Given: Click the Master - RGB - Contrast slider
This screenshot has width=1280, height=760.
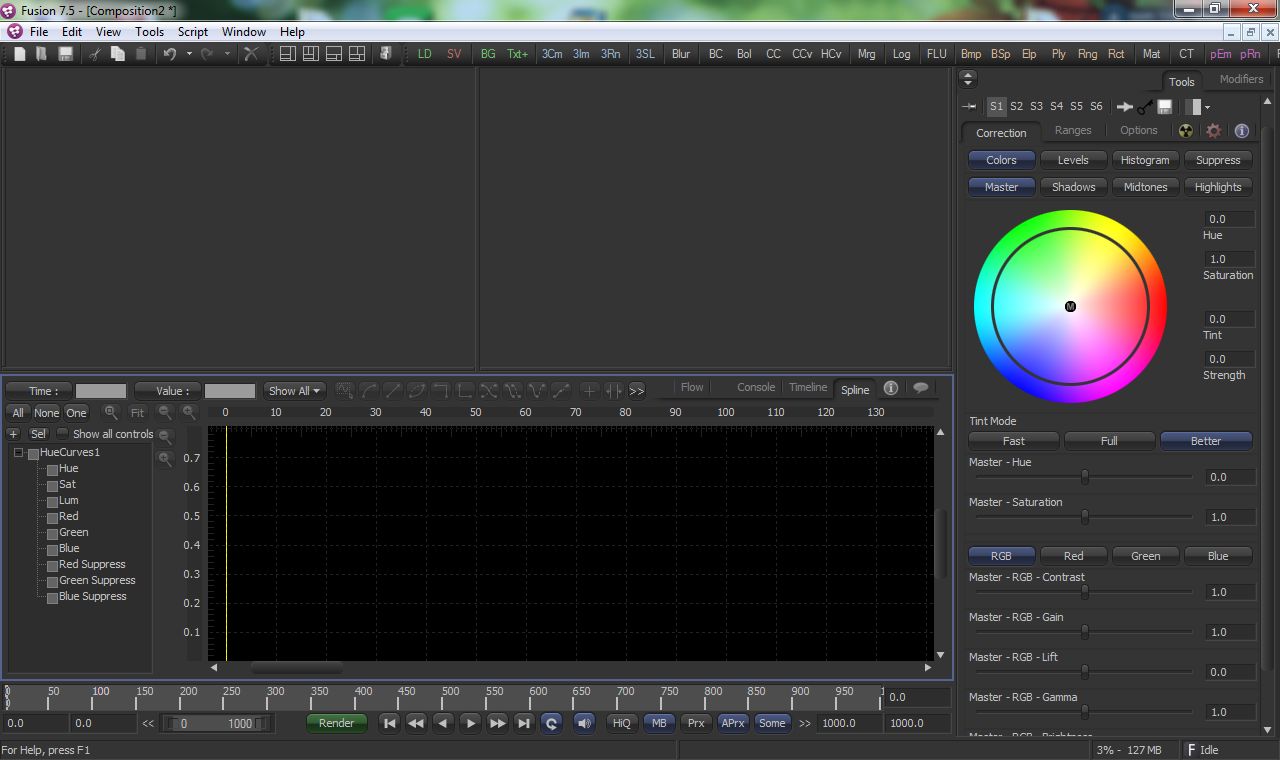Looking at the screenshot, I should 1084,592.
